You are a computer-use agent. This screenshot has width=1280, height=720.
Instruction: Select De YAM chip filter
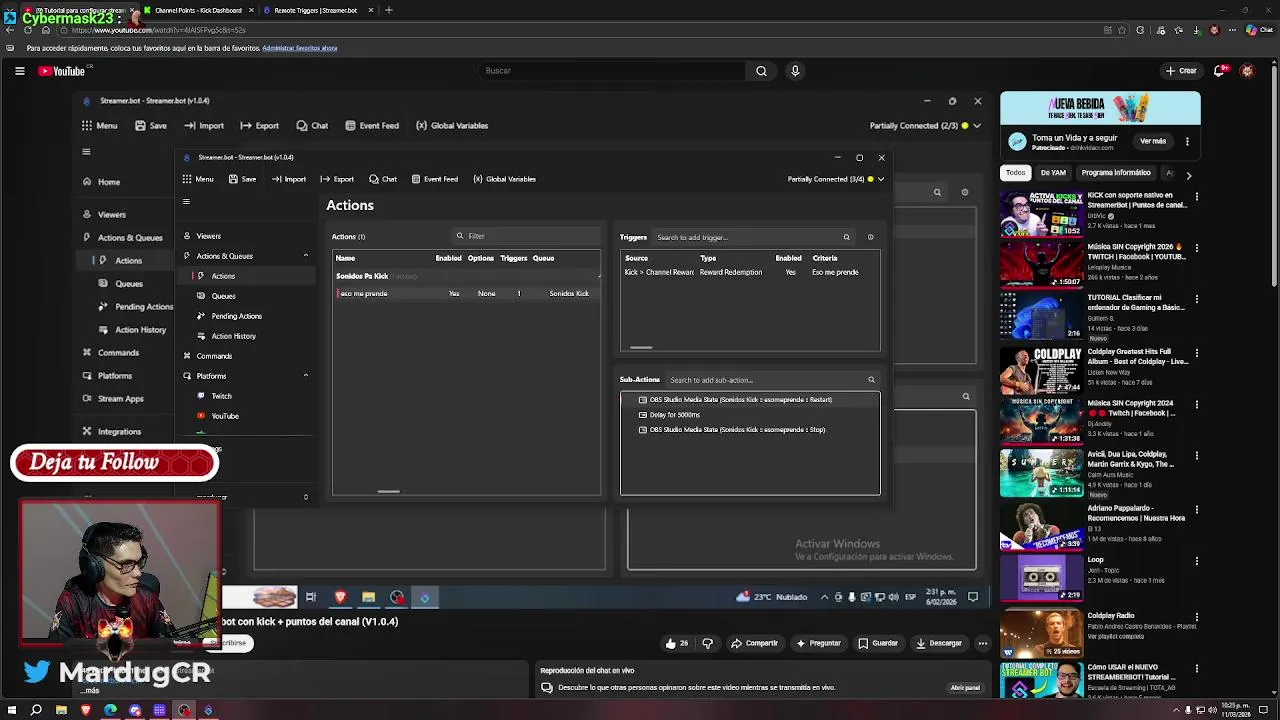pos(1053,173)
